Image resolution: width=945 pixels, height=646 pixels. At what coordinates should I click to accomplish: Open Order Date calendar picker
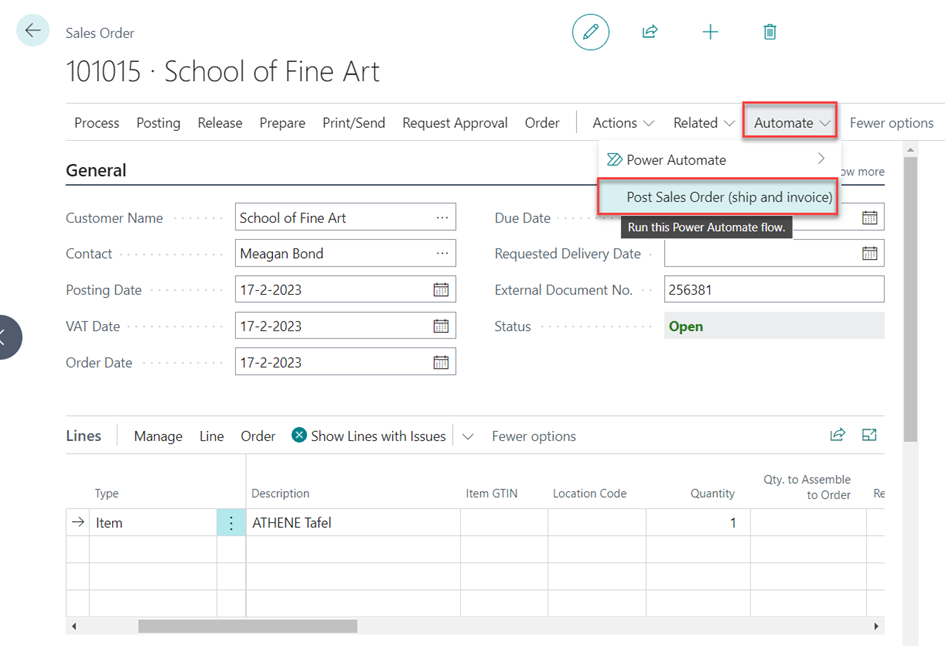(x=441, y=362)
